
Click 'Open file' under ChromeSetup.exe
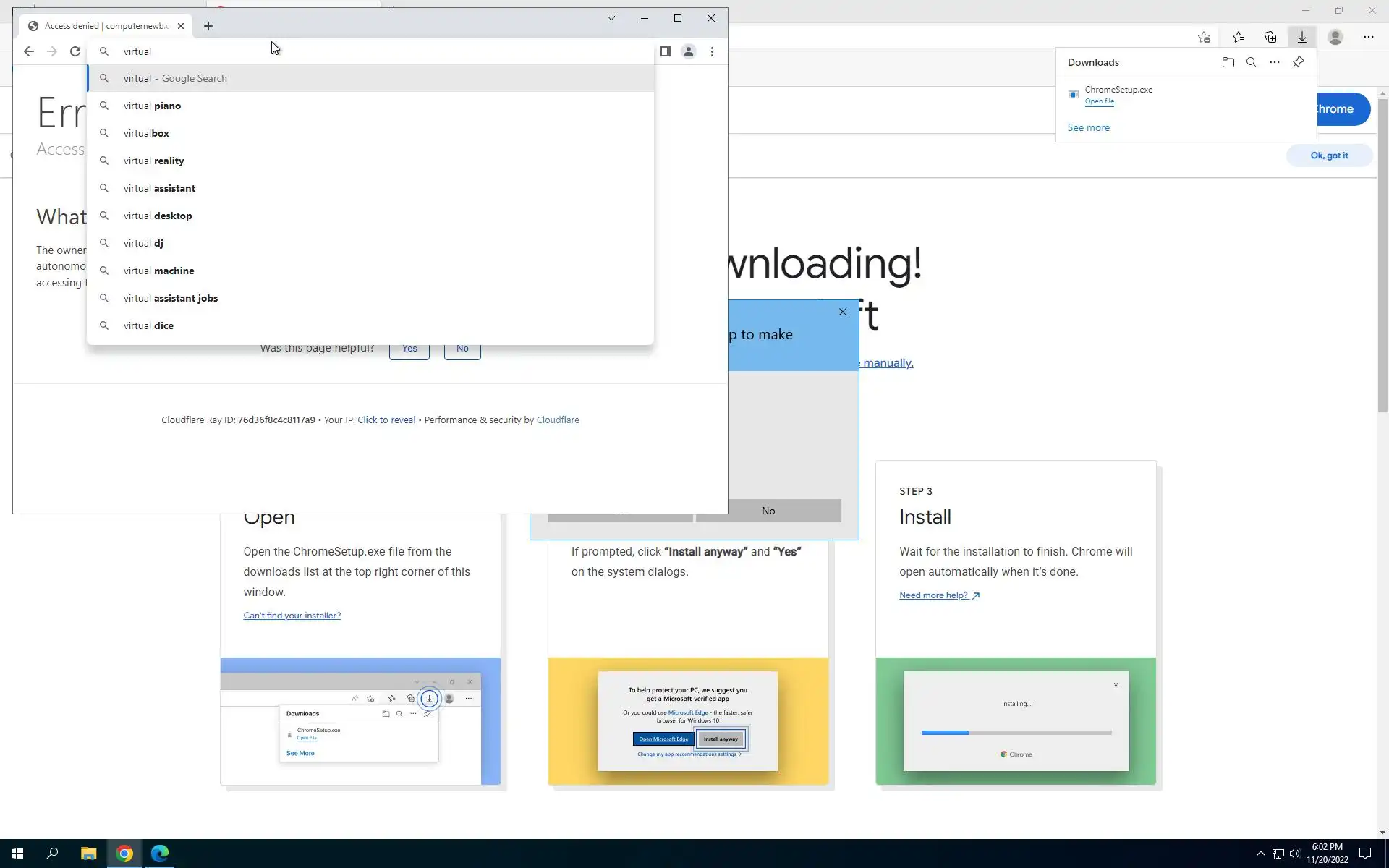pos(1099,101)
